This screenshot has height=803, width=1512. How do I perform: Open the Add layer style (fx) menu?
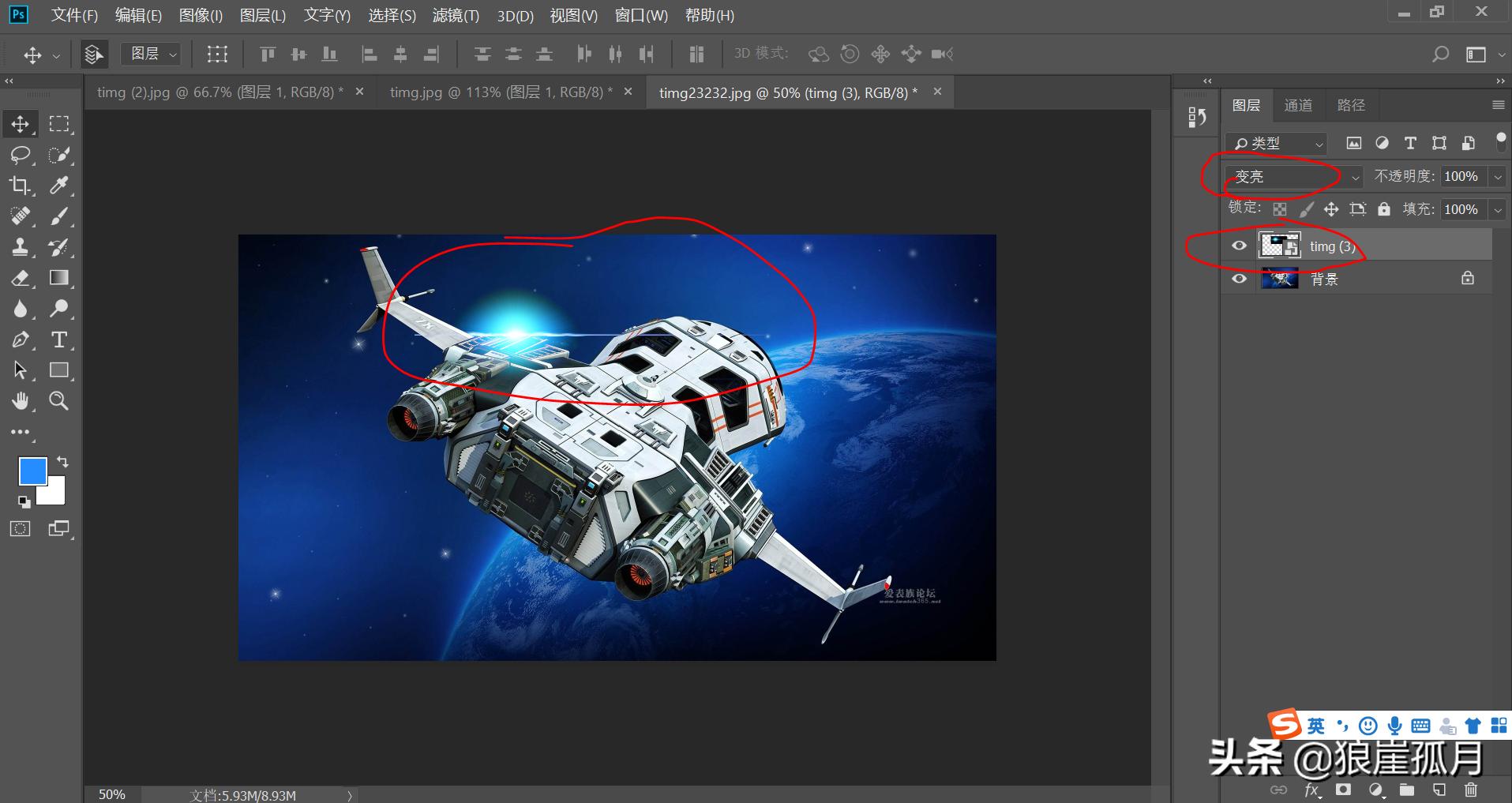tap(1312, 789)
